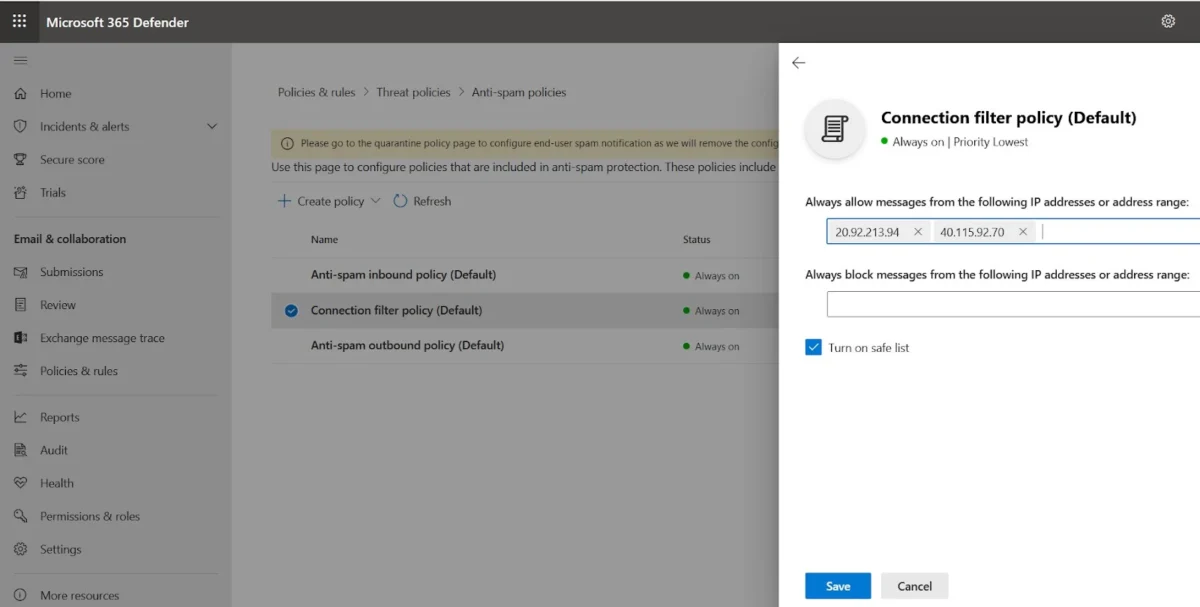Screen dimensions: 1200x607
Task: Click the always block IP addresses field
Action: pos(1012,304)
